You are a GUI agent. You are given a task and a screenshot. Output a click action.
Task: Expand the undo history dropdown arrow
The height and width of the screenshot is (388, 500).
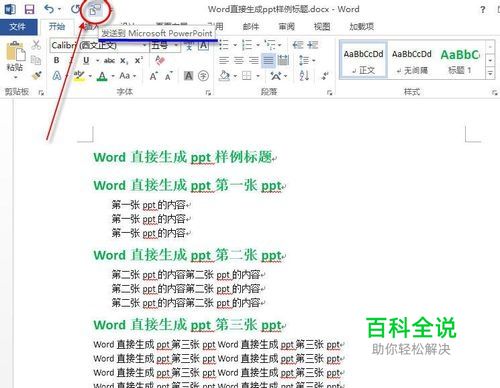point(59,9)
